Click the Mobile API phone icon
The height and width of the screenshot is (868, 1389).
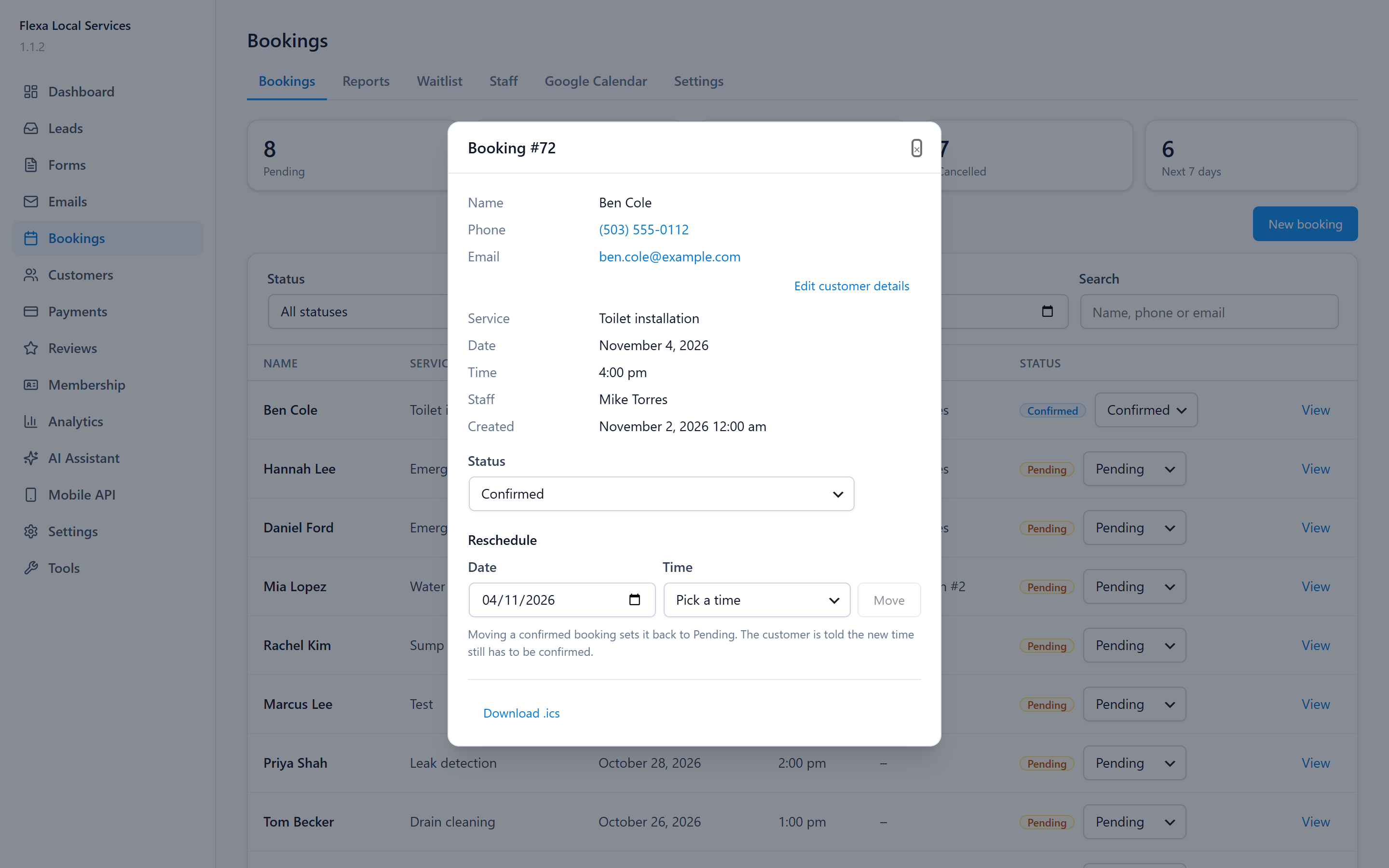(x=31, y=495)
